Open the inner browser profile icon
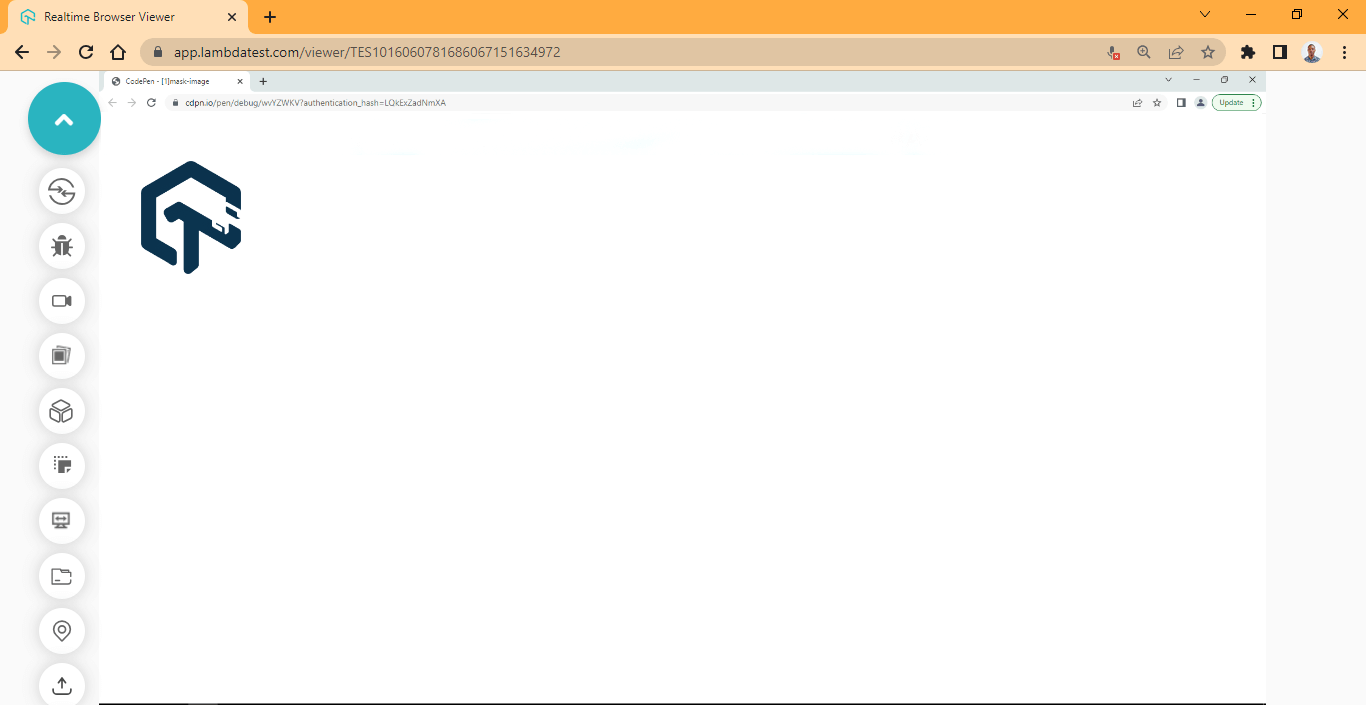 (1200, 102)
